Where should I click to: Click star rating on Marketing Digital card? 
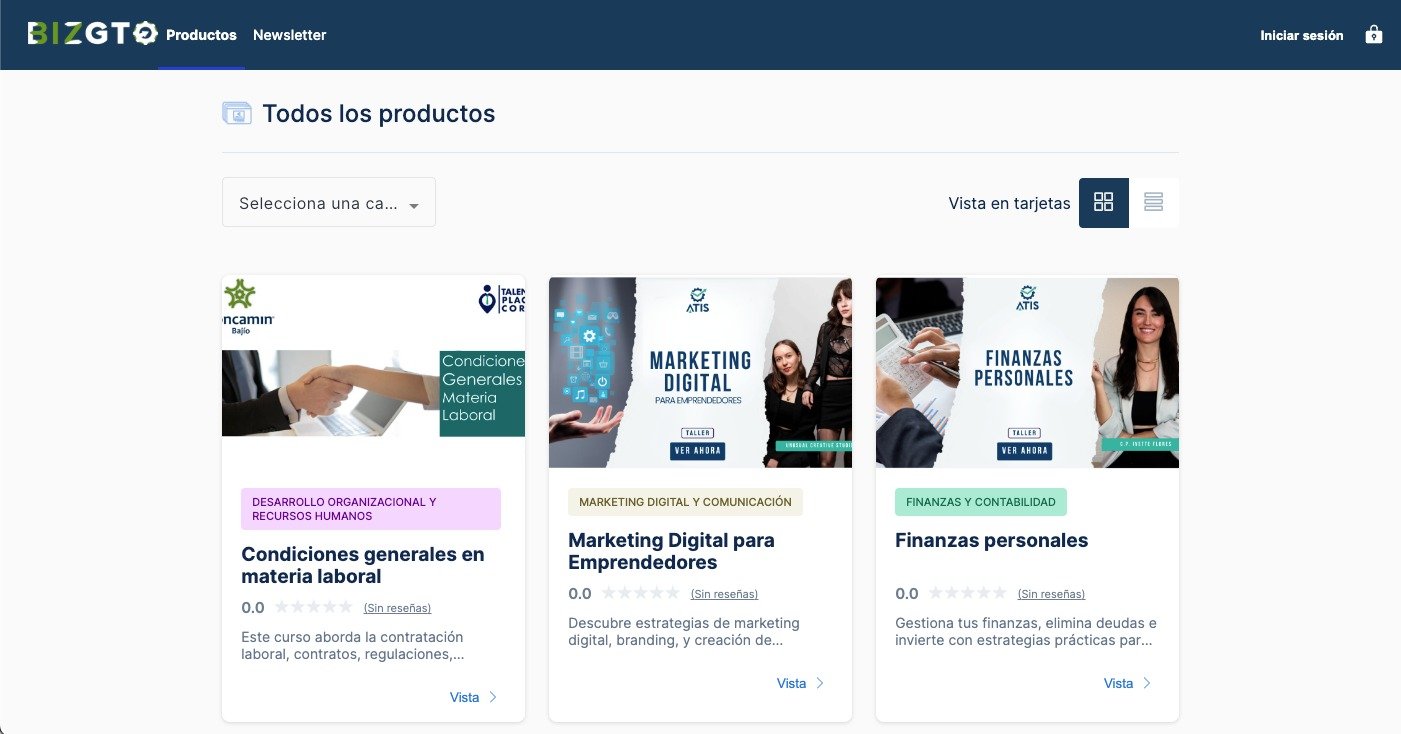(641, 593)
